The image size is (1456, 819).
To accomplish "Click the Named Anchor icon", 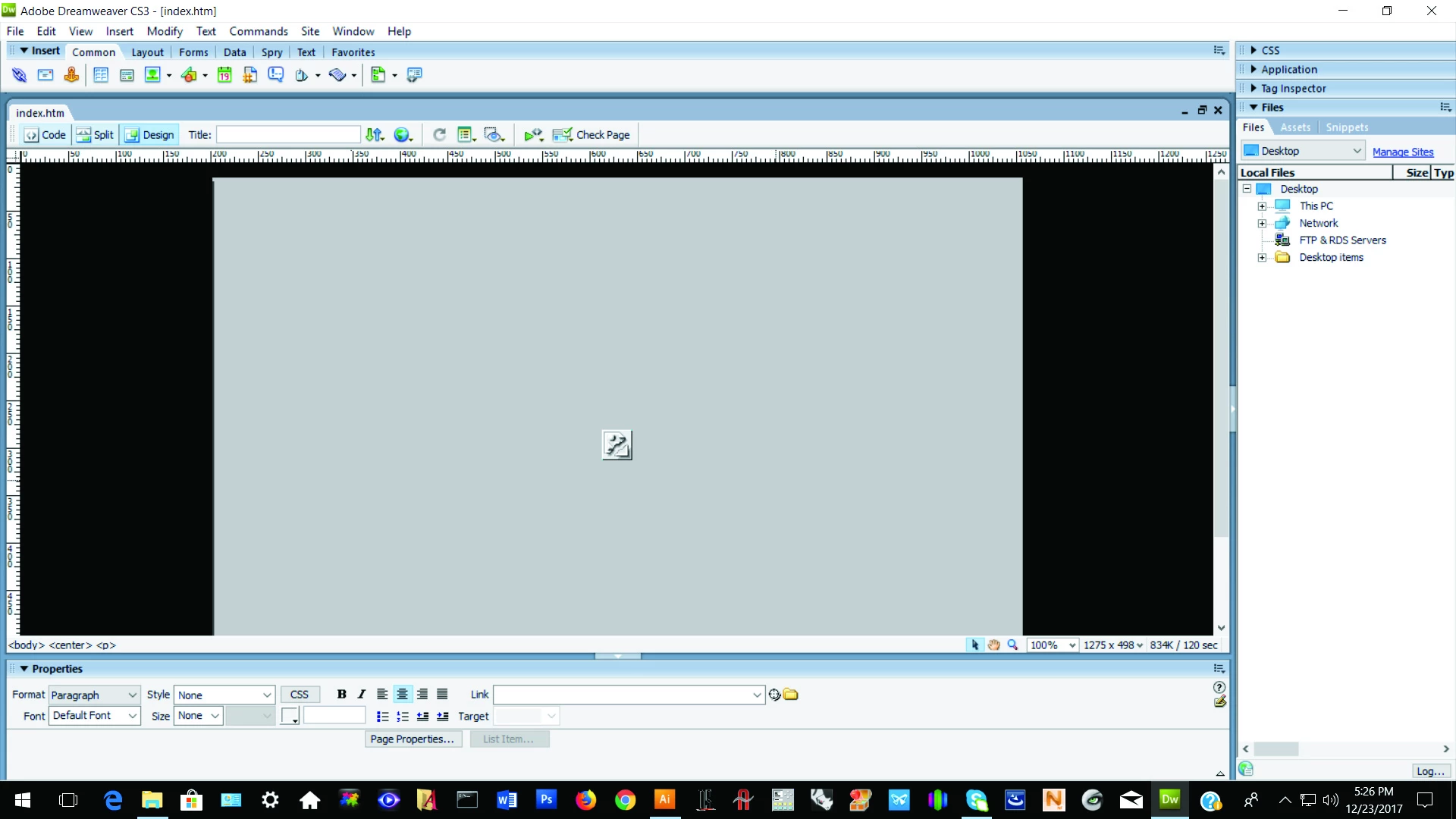I will [71, 75].
